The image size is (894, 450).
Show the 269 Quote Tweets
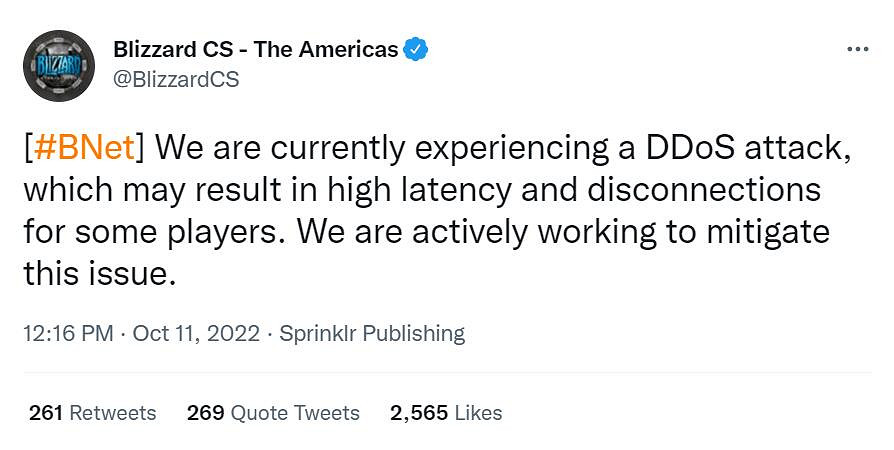tap(272, 412)
